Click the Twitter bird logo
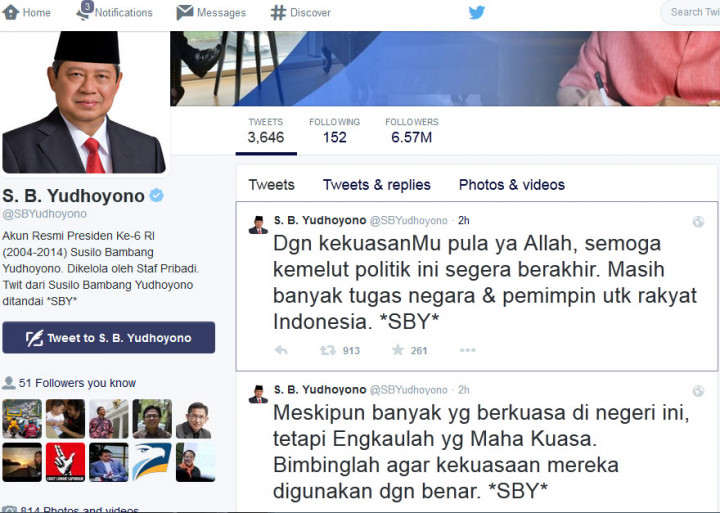The width and height of the screenshot is (720, 513). (477, 12)
